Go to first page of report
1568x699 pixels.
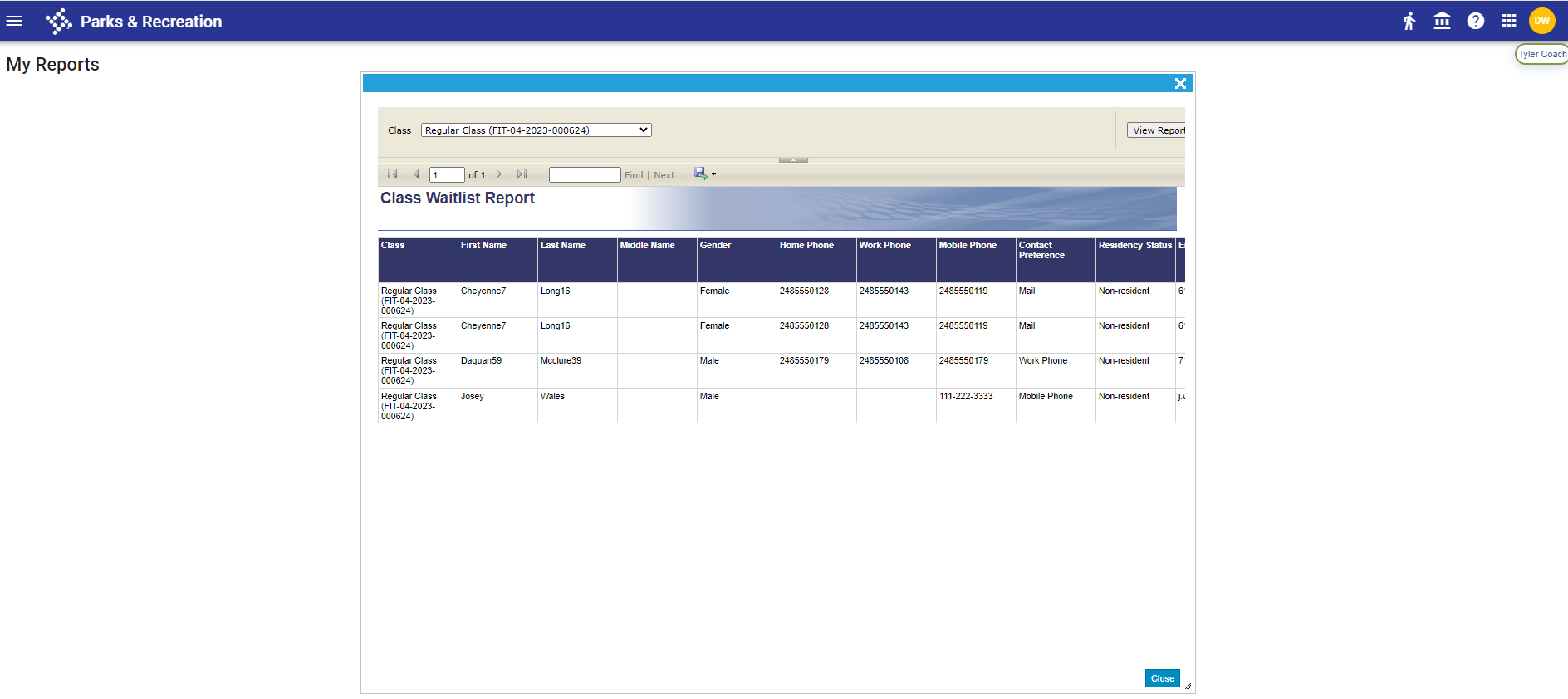[393, 174]
